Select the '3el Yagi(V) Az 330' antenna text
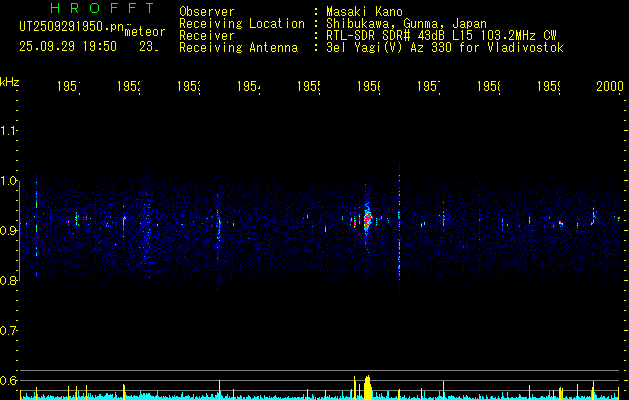Viewport: 629px width, 400px height. (x=390, y=48)
